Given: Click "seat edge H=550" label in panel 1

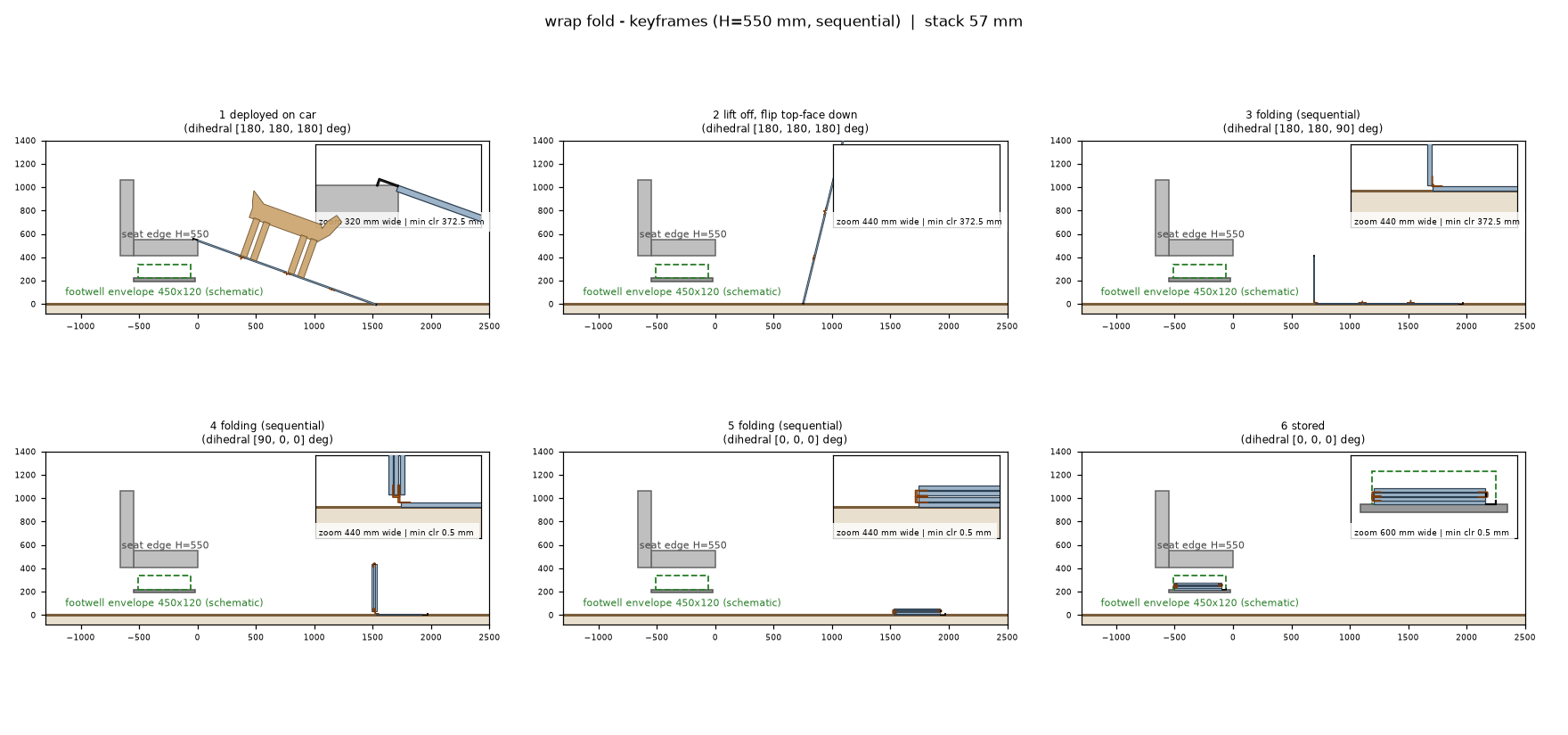Looking at the screenshot, I should (x=165, y=234).
